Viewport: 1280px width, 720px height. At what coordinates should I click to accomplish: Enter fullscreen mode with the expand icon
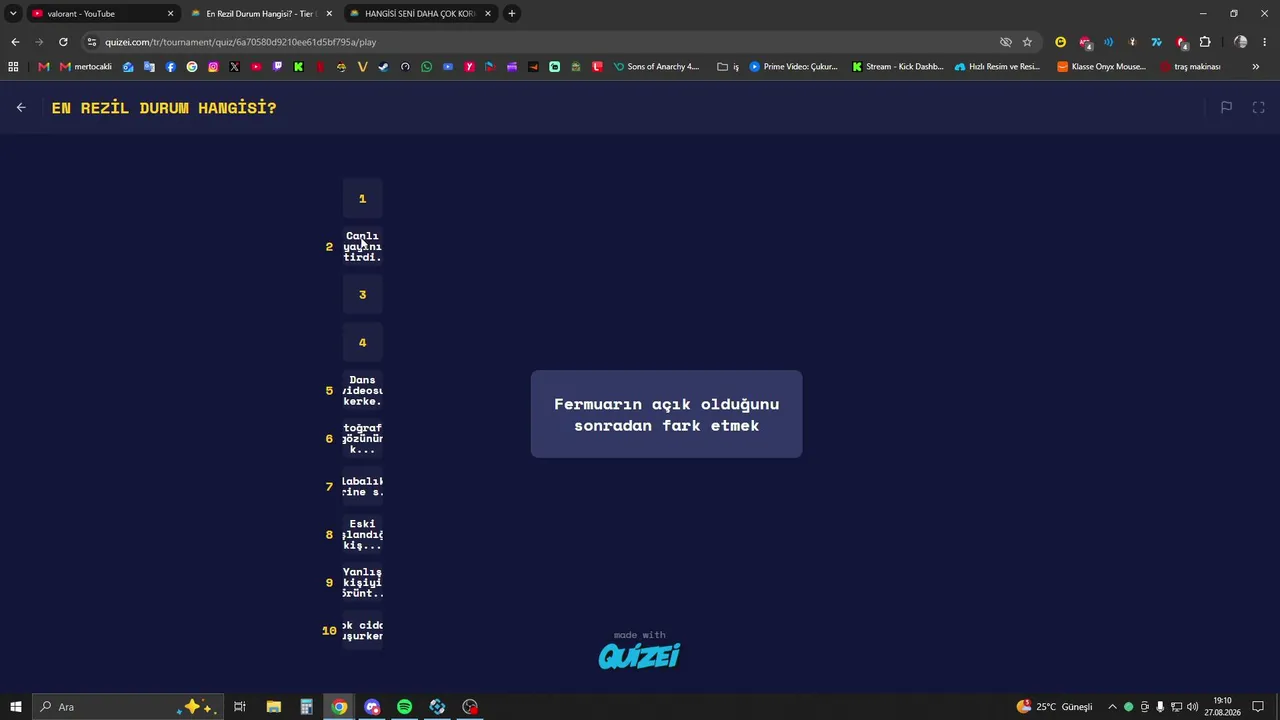(x=1259, y=107)
